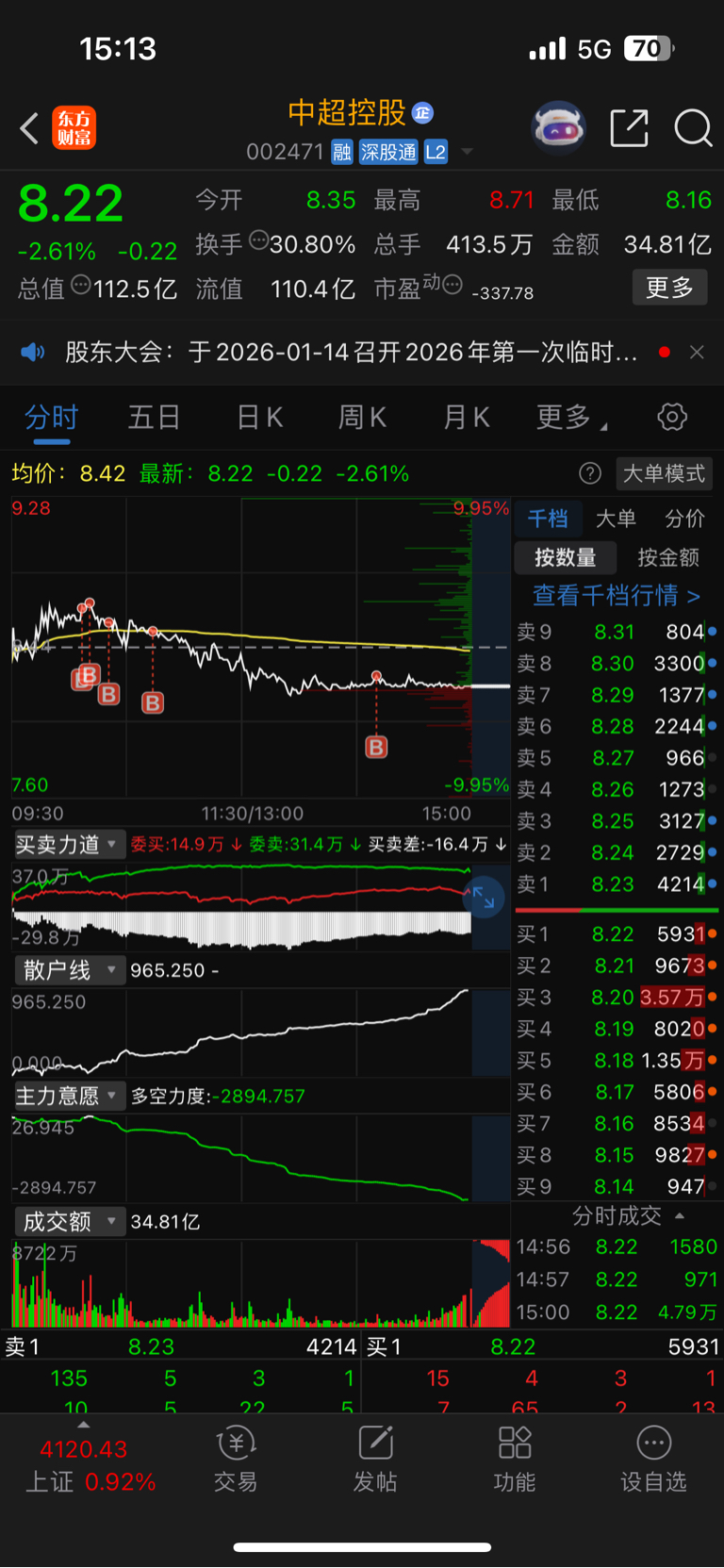Open the 买卖力道 indicator dropdown
724x1568 pixels.
coord(68,844)
